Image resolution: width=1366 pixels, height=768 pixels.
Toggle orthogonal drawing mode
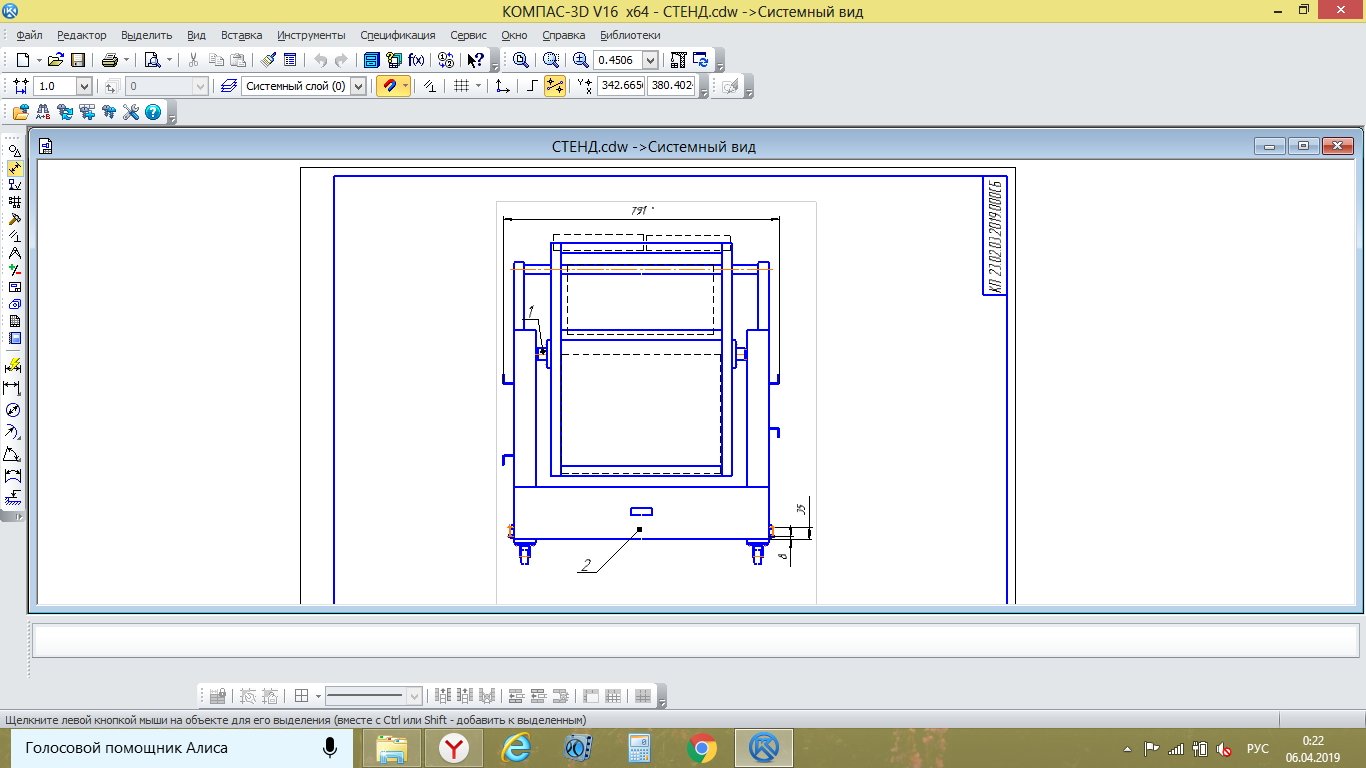(532, 86)
